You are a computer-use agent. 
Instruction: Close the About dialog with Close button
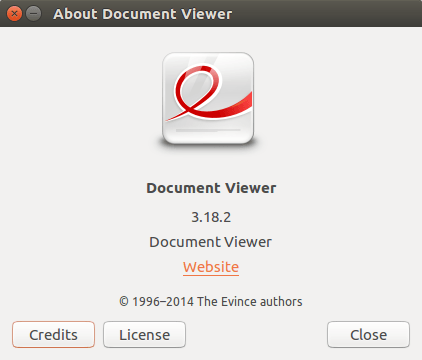click(368, 335)
